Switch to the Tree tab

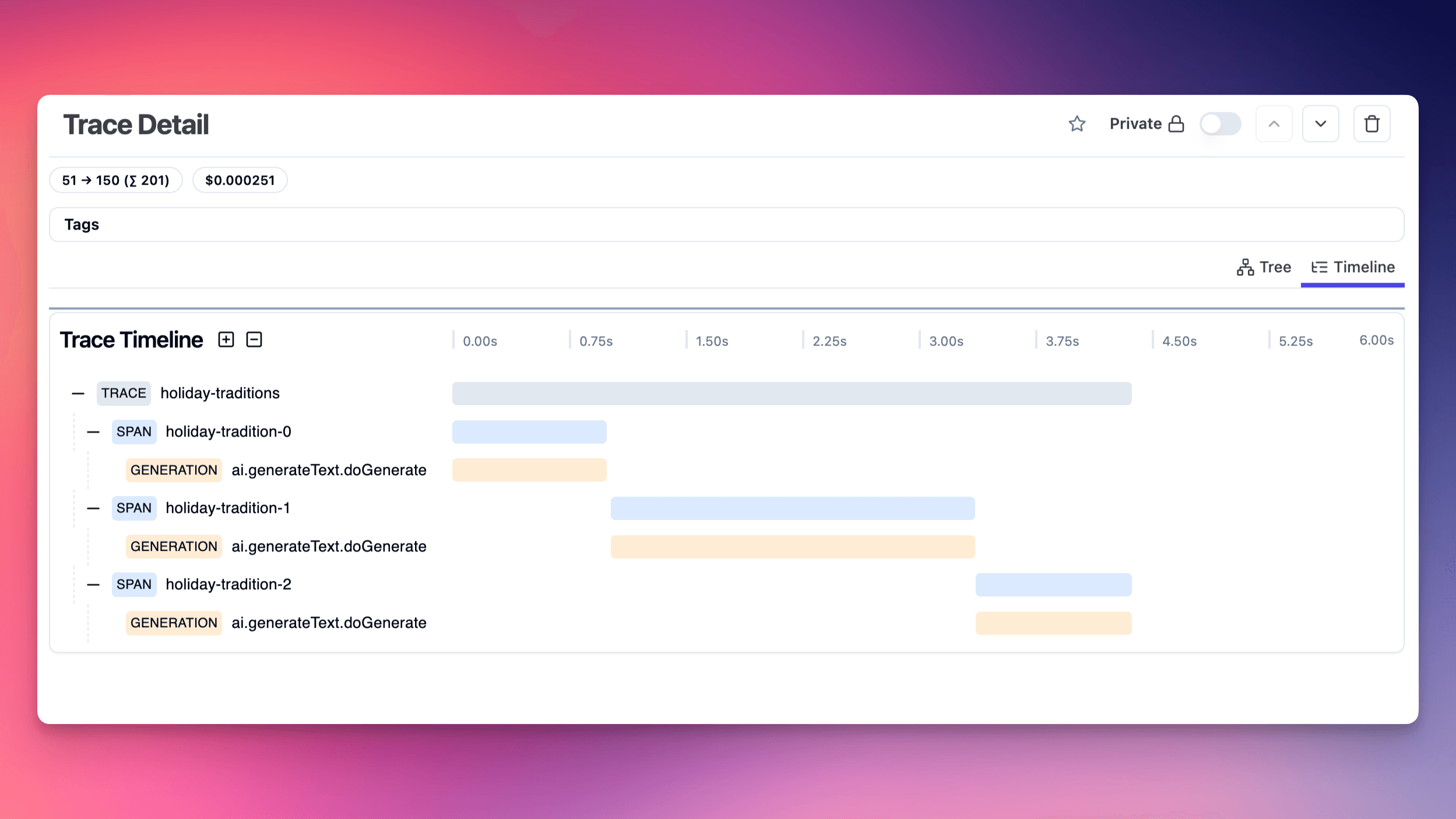(1264, 267)
